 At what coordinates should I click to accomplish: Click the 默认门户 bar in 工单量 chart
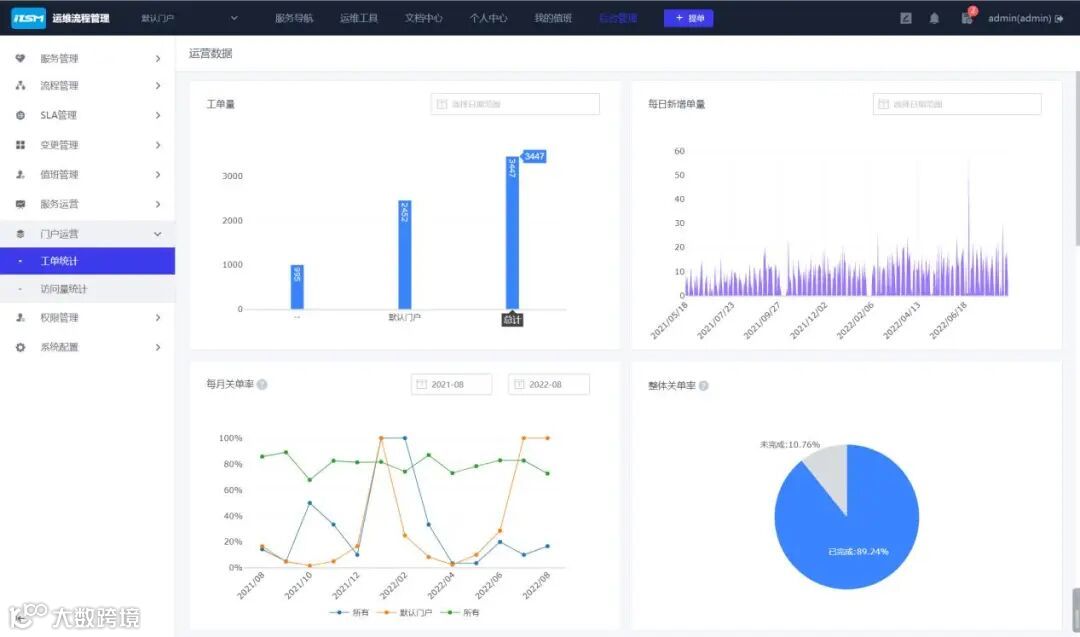pos(404,255)
